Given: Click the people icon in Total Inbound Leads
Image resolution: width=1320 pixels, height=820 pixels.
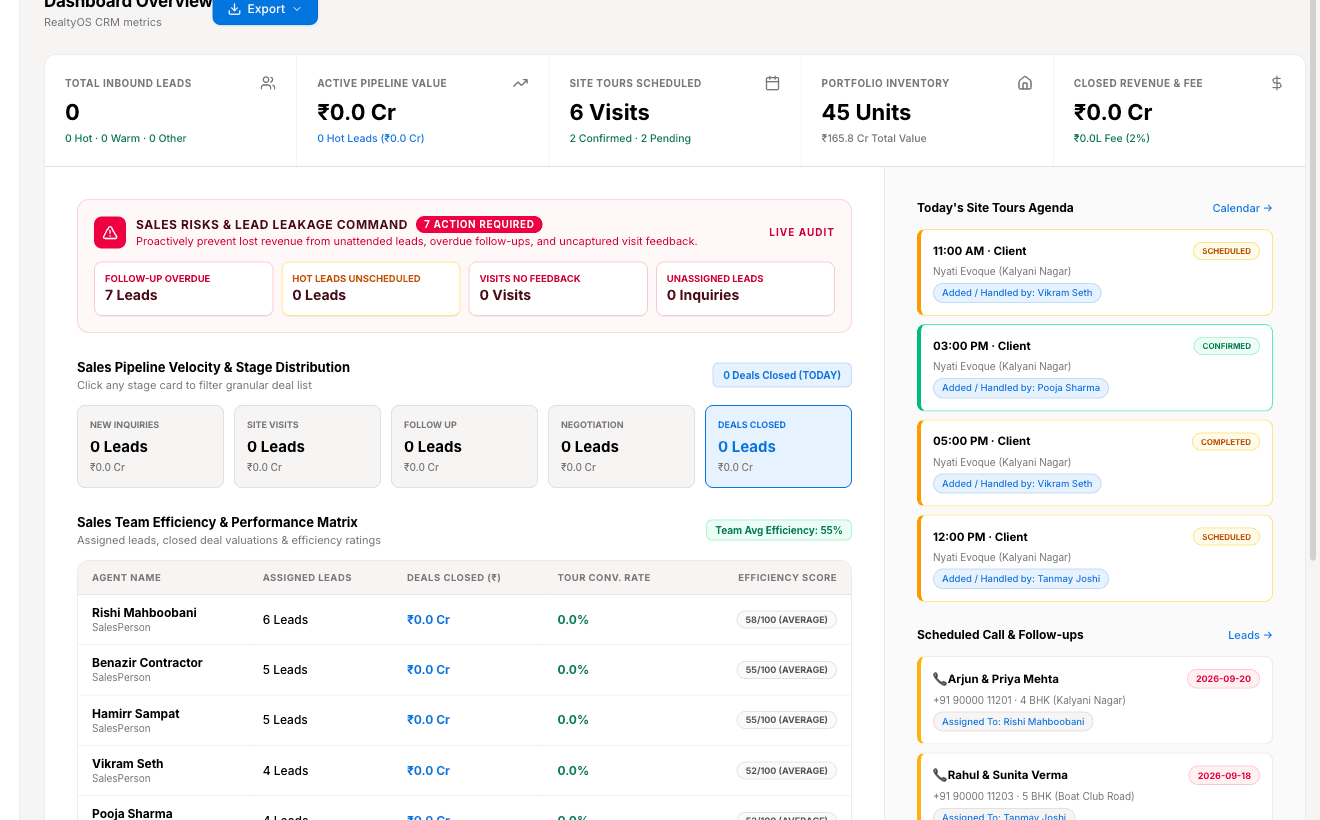Looking at the screenshot, I should point(268,84).
